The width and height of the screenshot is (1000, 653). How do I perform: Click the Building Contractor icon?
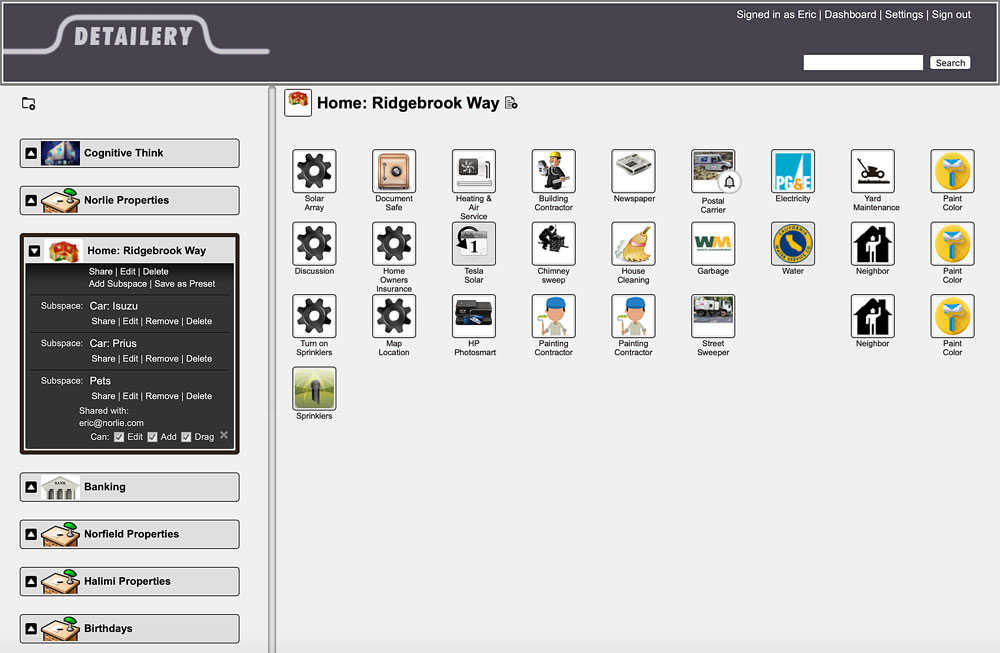point(553,171)
